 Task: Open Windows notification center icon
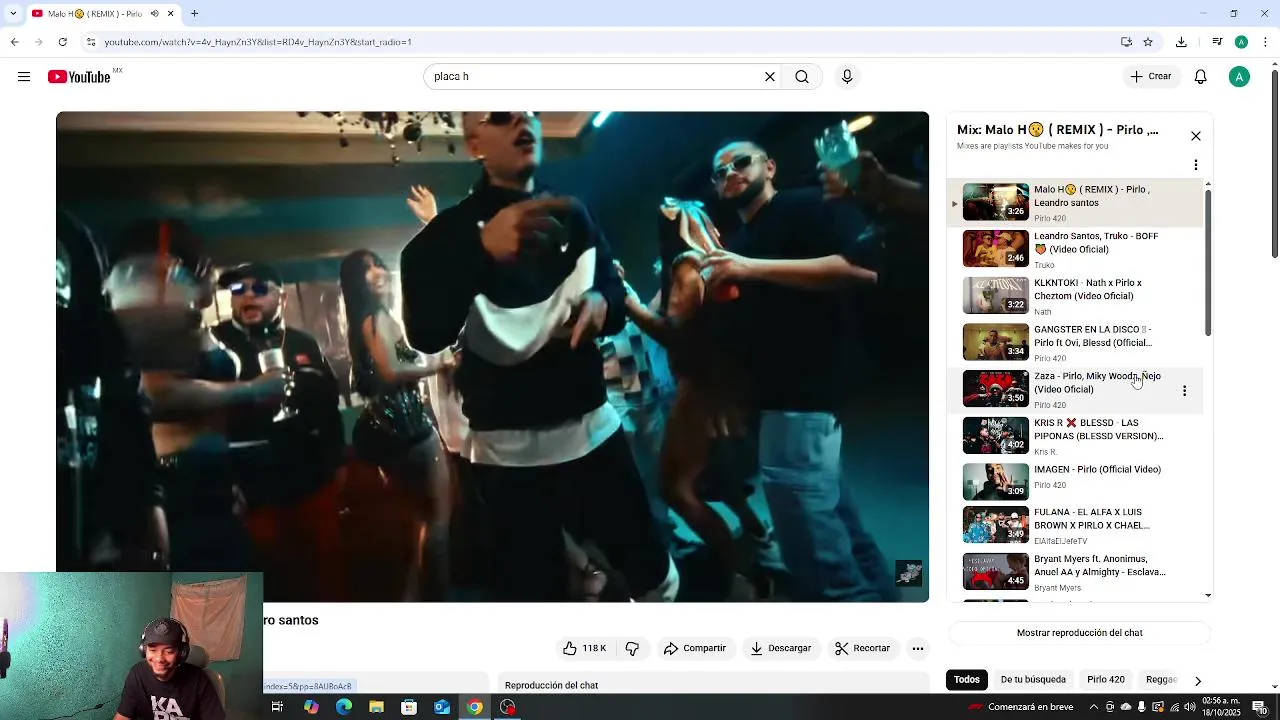pyautogui.click(x=1260, y=707)
